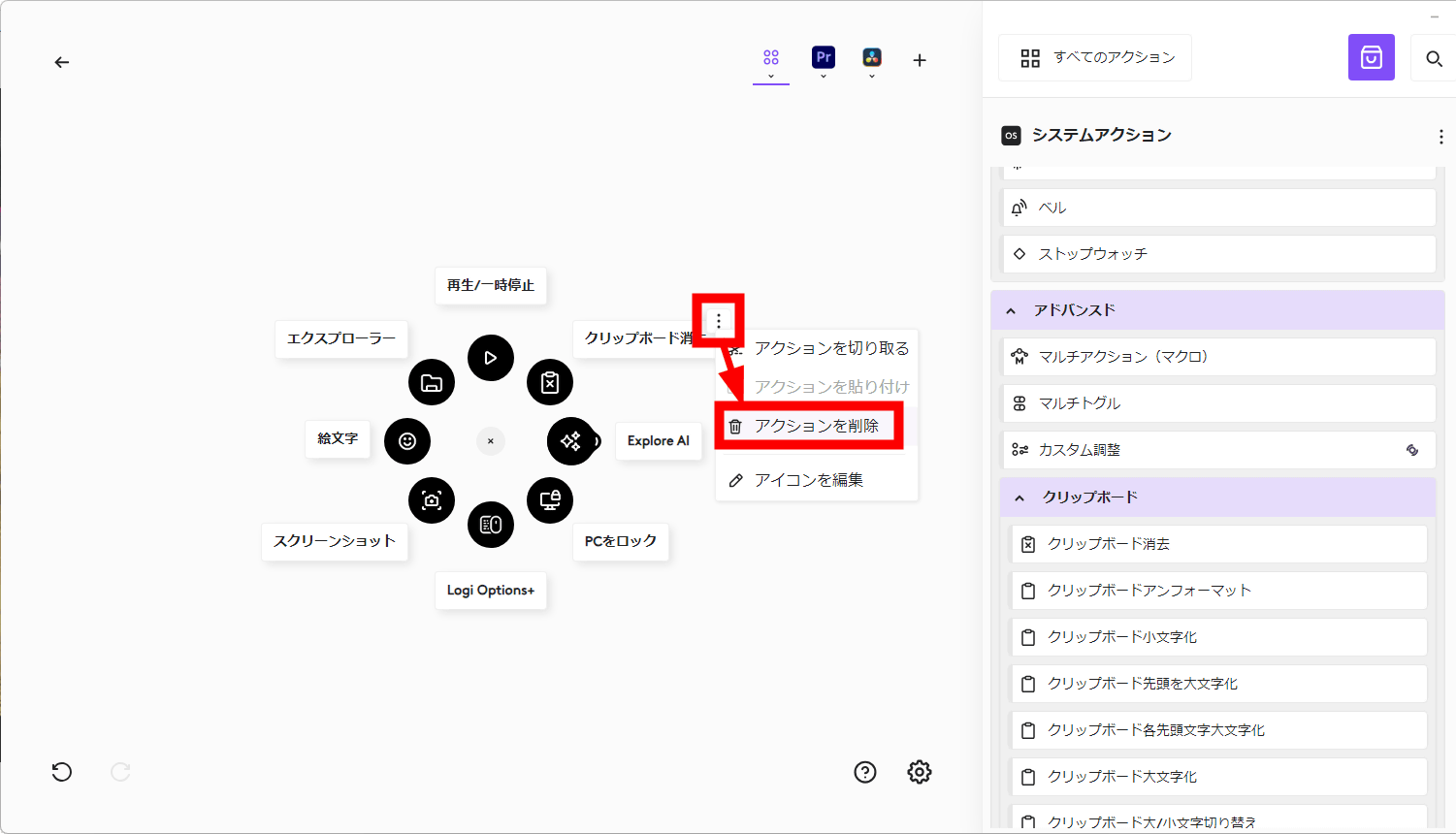Add a new profile with the plus icon
The width and height of the screenshot is (1456, 834).
coord(920,60)
